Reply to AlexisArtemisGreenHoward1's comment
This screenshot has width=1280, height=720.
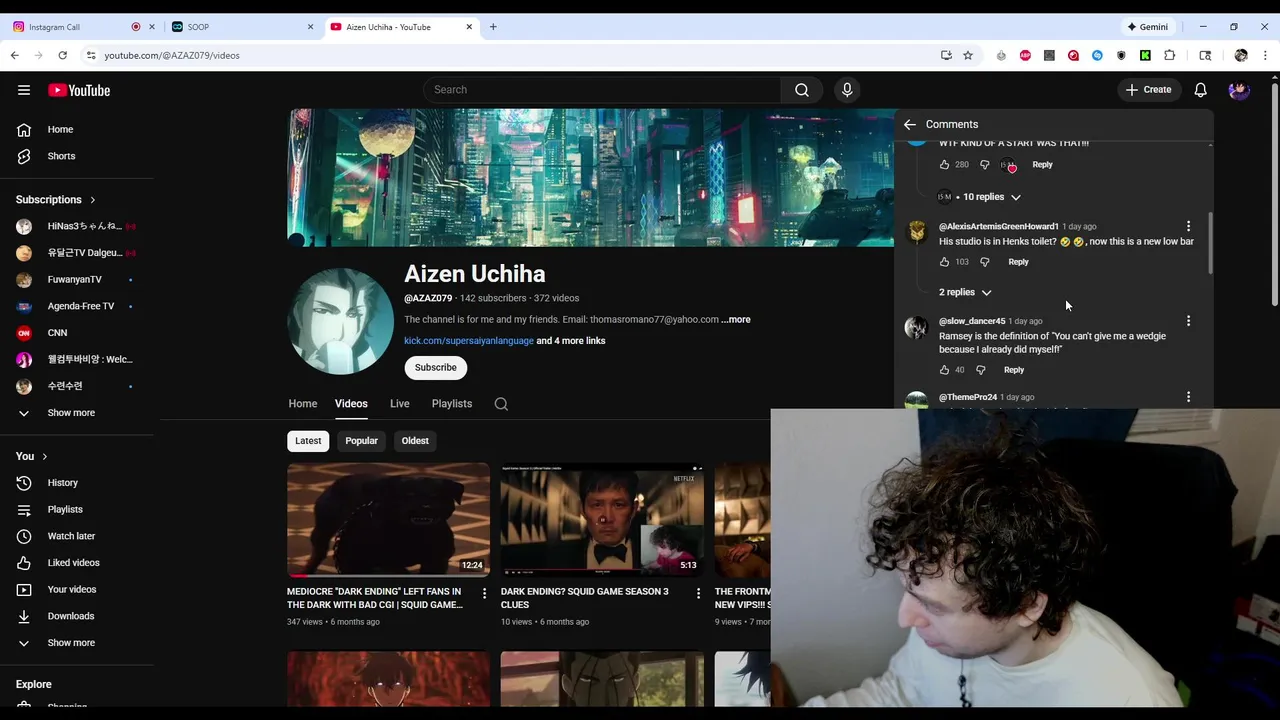pos(1018,262)
